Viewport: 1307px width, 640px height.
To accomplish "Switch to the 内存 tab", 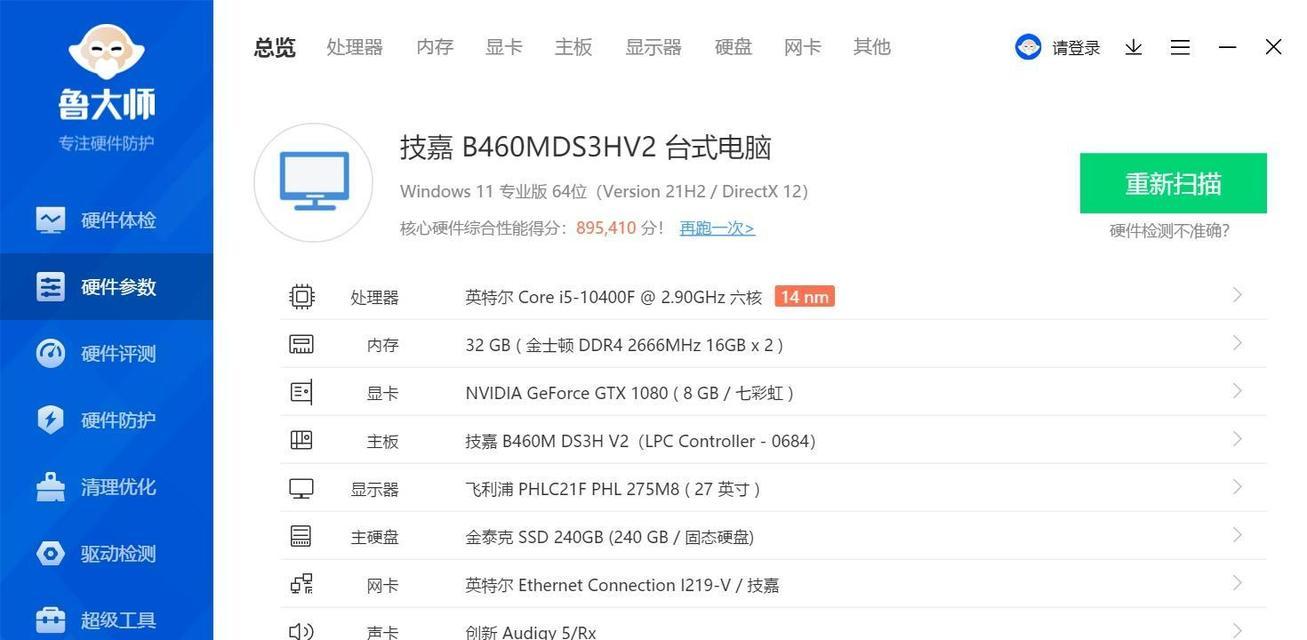I will (x=435, y=47).
